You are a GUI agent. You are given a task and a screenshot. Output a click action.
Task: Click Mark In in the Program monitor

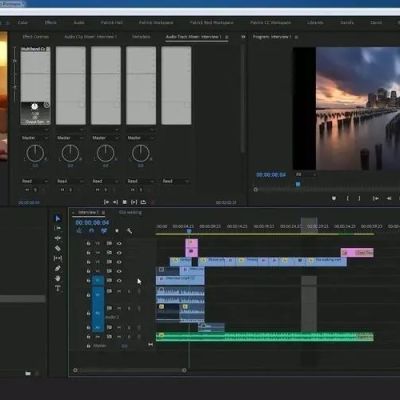(x=348, y=198)
